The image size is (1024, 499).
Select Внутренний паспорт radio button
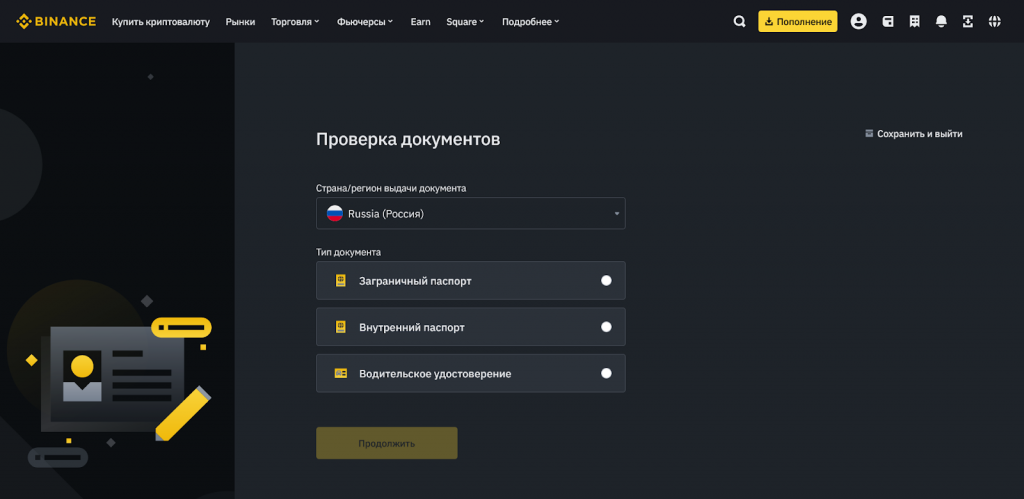[x=606, y=327]
